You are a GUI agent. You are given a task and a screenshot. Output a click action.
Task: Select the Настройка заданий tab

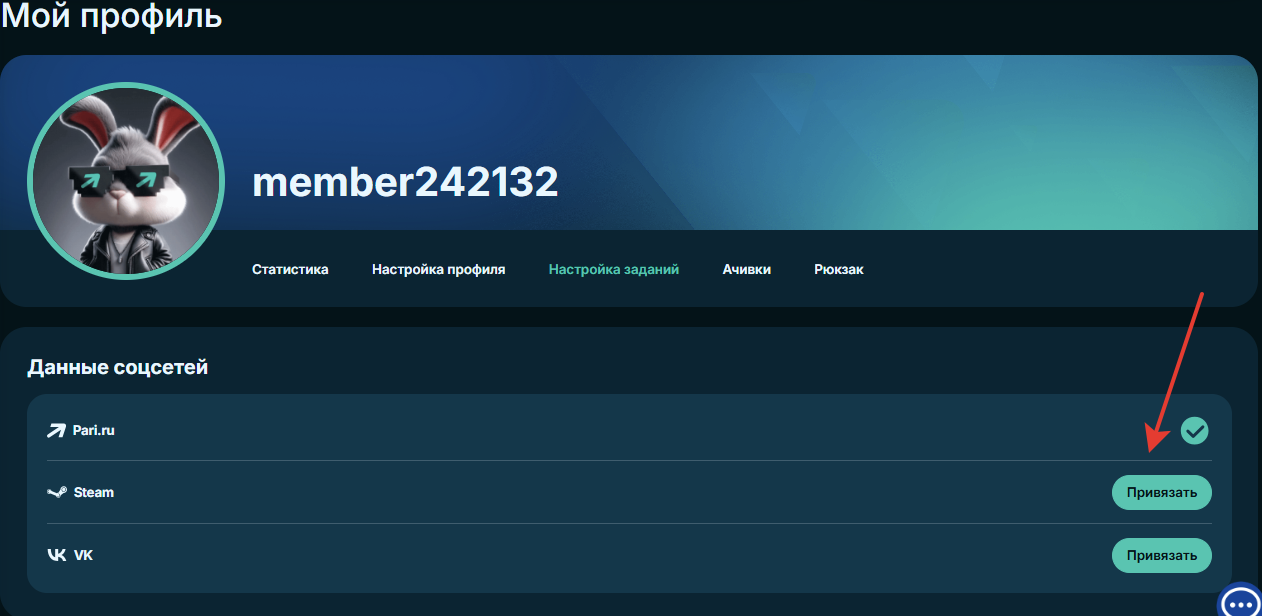(614, 270)
